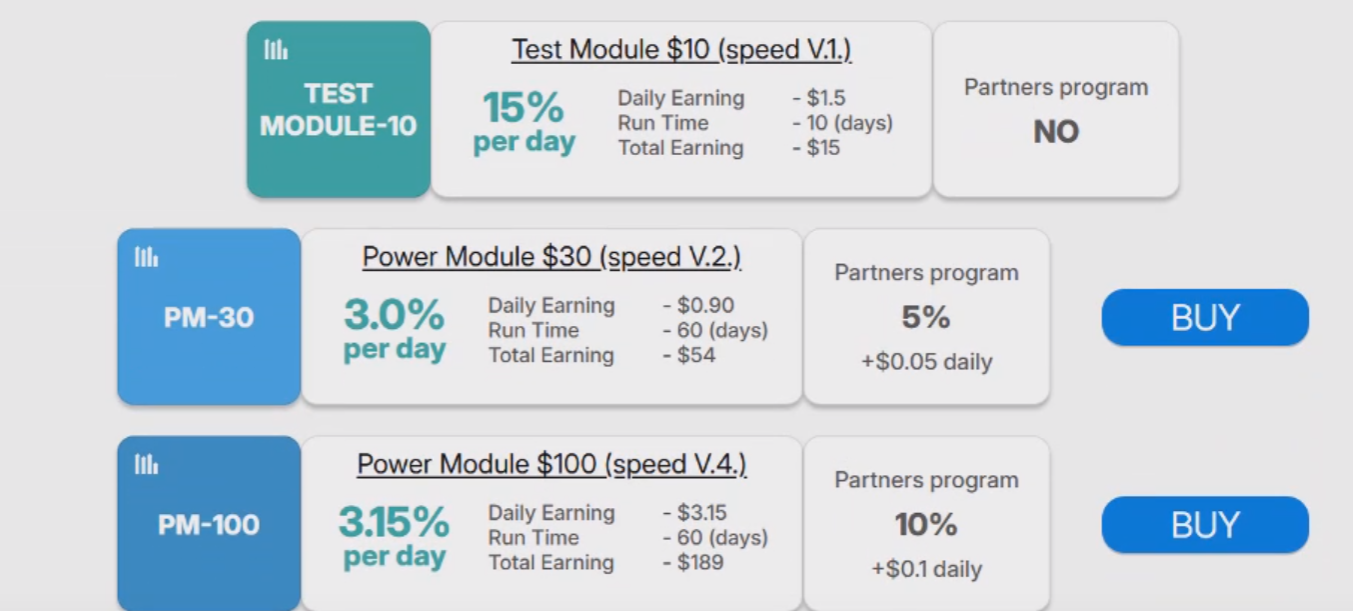1353x611 pixels.
Task: Open the Test Module $10 (speed V.1.) title link
Action: point(682,50)
